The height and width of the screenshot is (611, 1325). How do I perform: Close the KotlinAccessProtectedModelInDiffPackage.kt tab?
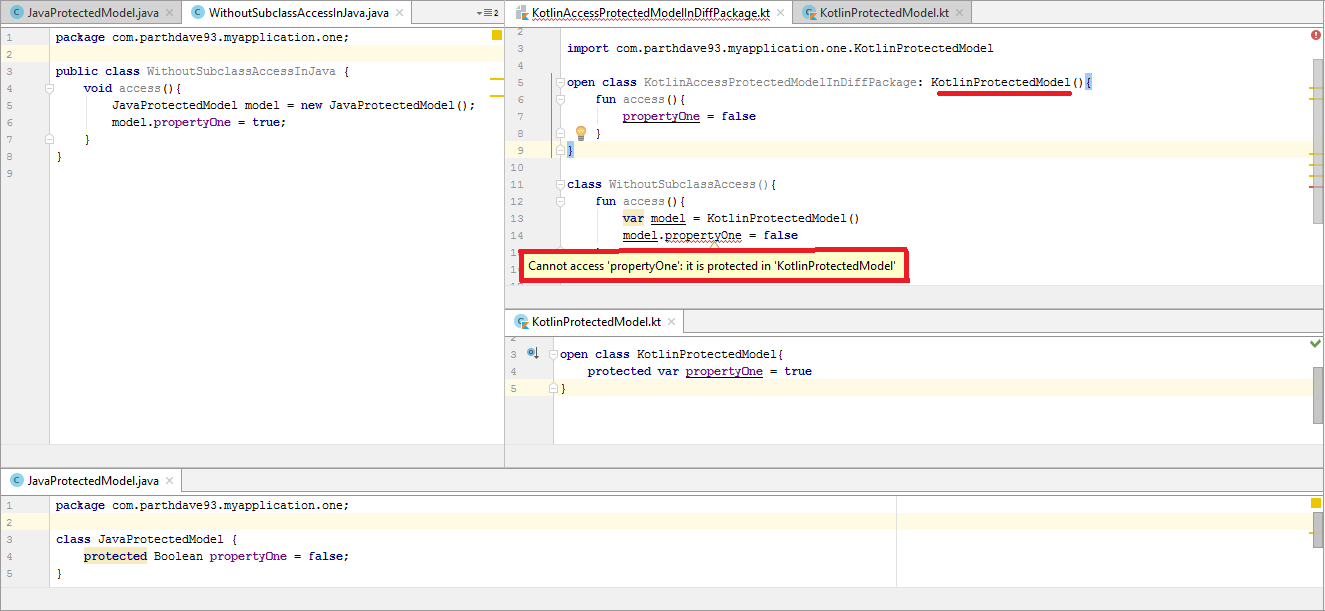(x=781, y=13)
